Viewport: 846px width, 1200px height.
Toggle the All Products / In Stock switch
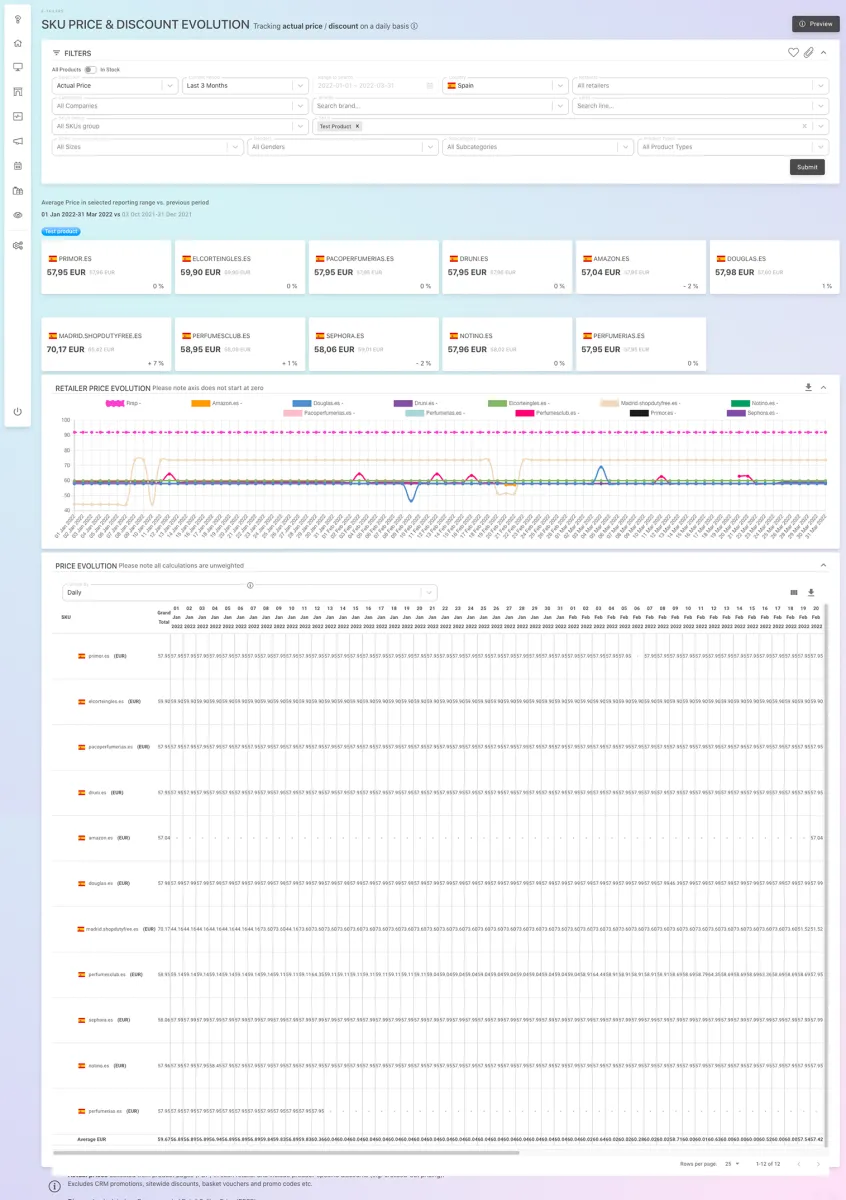tap(90, 70)
